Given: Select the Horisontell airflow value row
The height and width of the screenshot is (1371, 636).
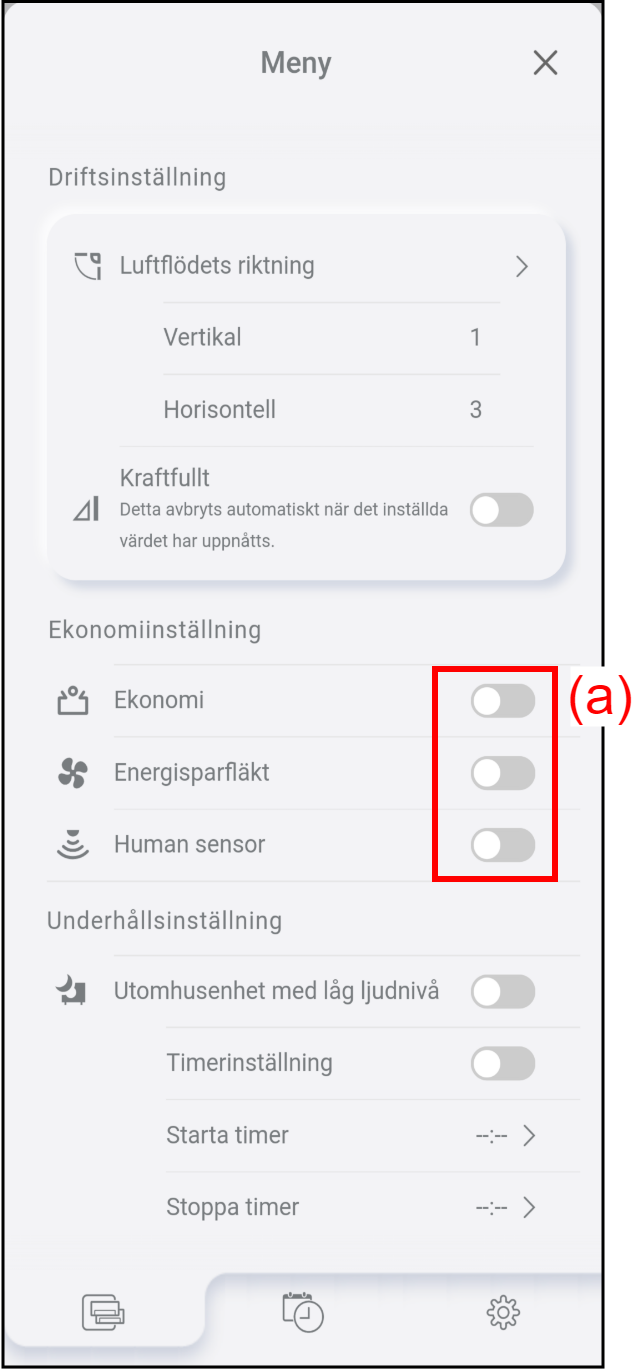Looking at the screenshot, I should (322, 410).
